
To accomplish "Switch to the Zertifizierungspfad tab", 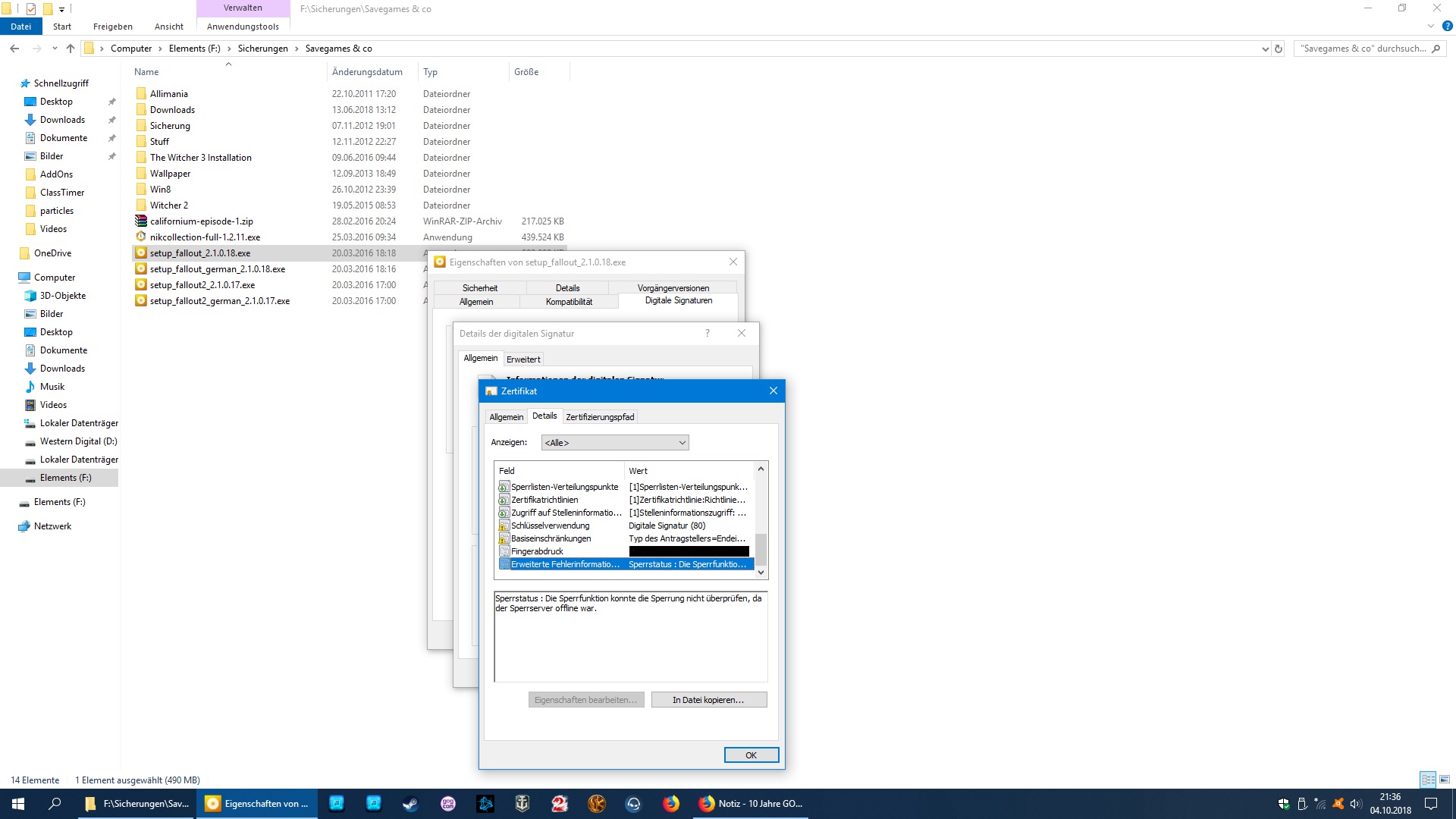I will (x=600, y=417).
